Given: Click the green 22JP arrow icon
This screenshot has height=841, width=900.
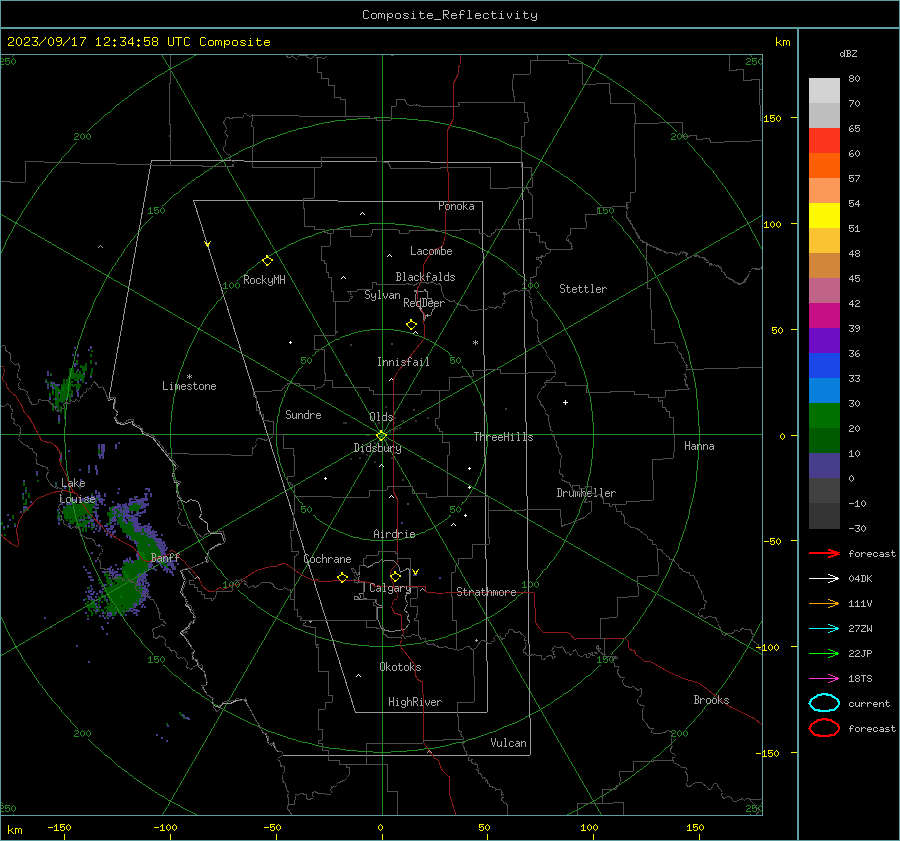Looking at the screenshot, I should pos(824,653).
